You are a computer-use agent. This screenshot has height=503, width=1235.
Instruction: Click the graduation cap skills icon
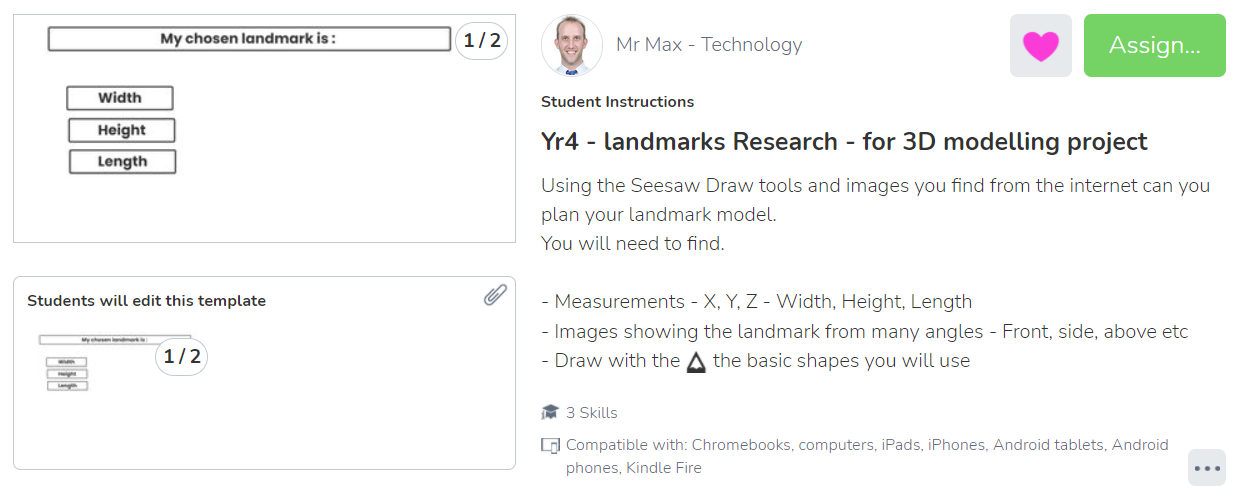click(x=550, y=412)
